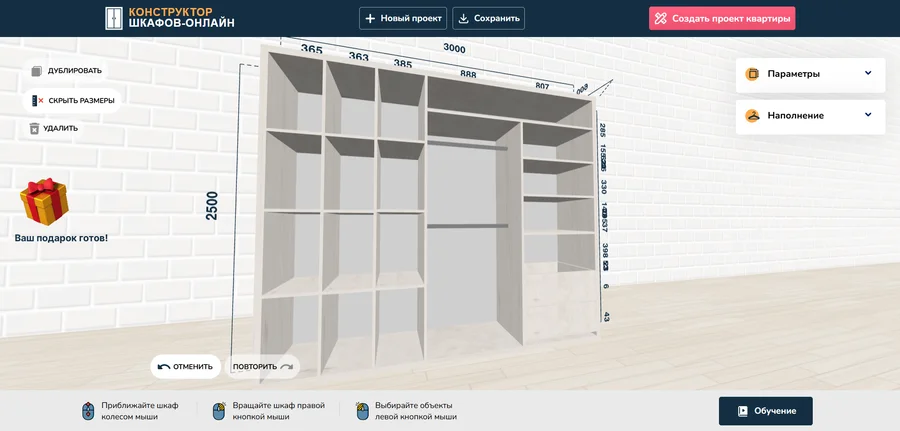This screenshot has height=431, width=900.
Task: Click the undo arrow icon
Action: tap(164, 367)
